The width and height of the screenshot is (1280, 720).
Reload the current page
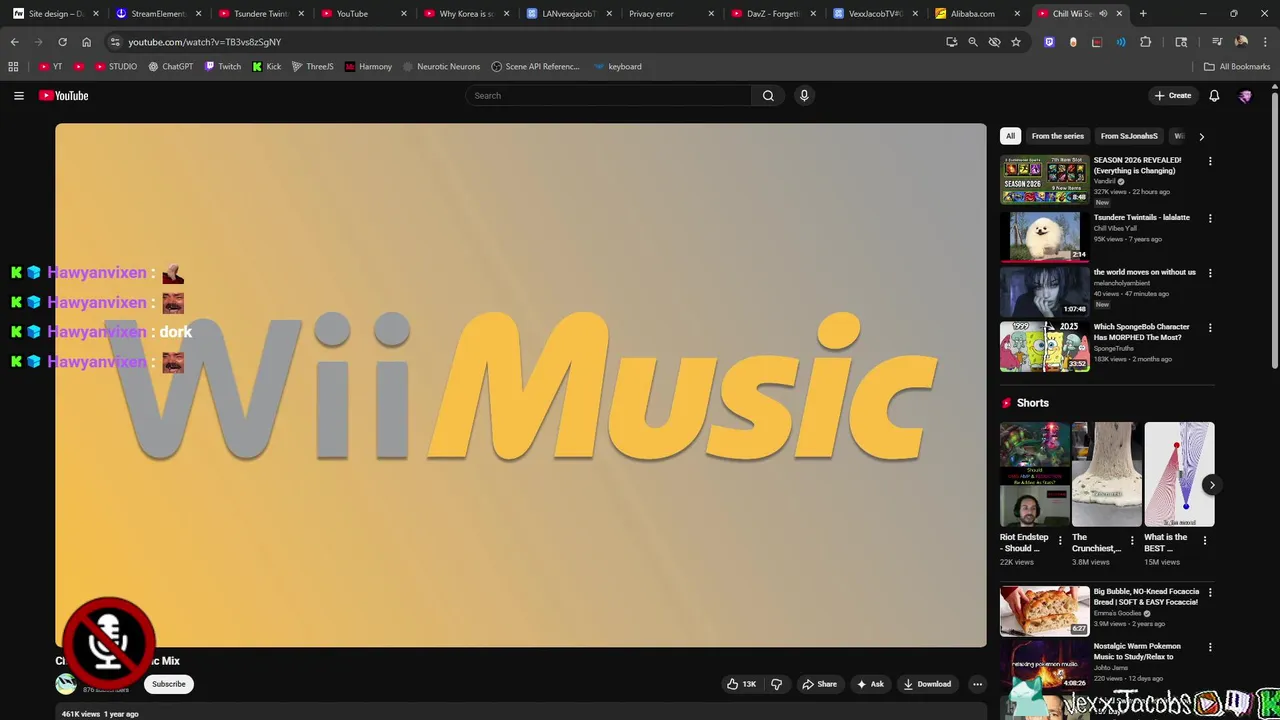(62, 42)
